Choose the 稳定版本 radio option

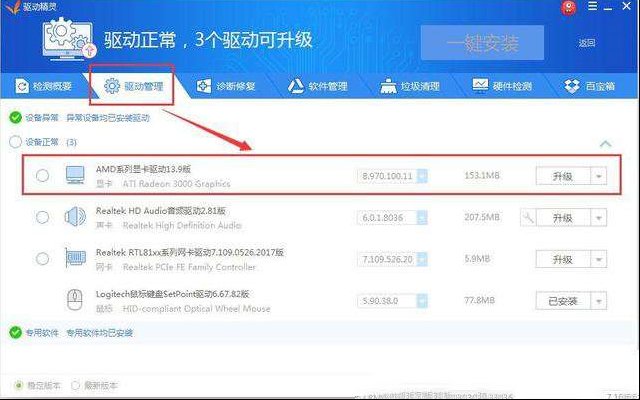pyautogui.click(x=19, y=385)
